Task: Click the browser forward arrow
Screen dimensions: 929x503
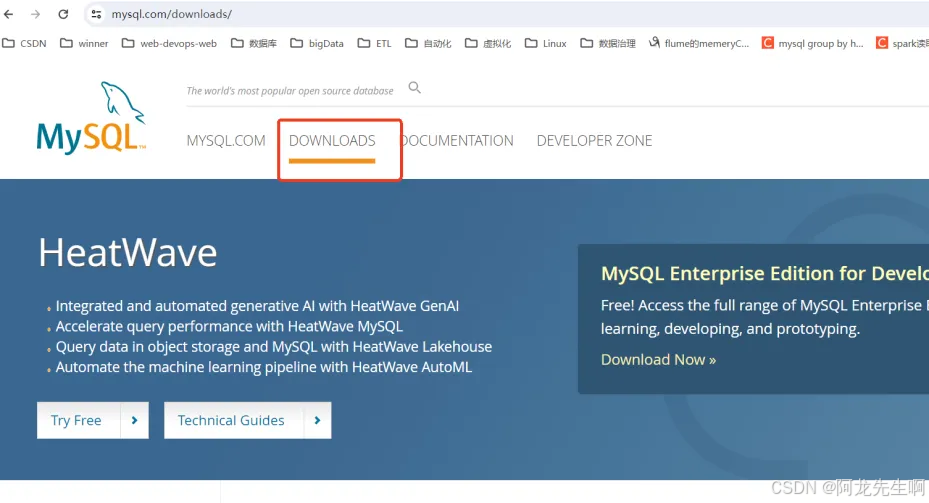Action: point(36,15)
